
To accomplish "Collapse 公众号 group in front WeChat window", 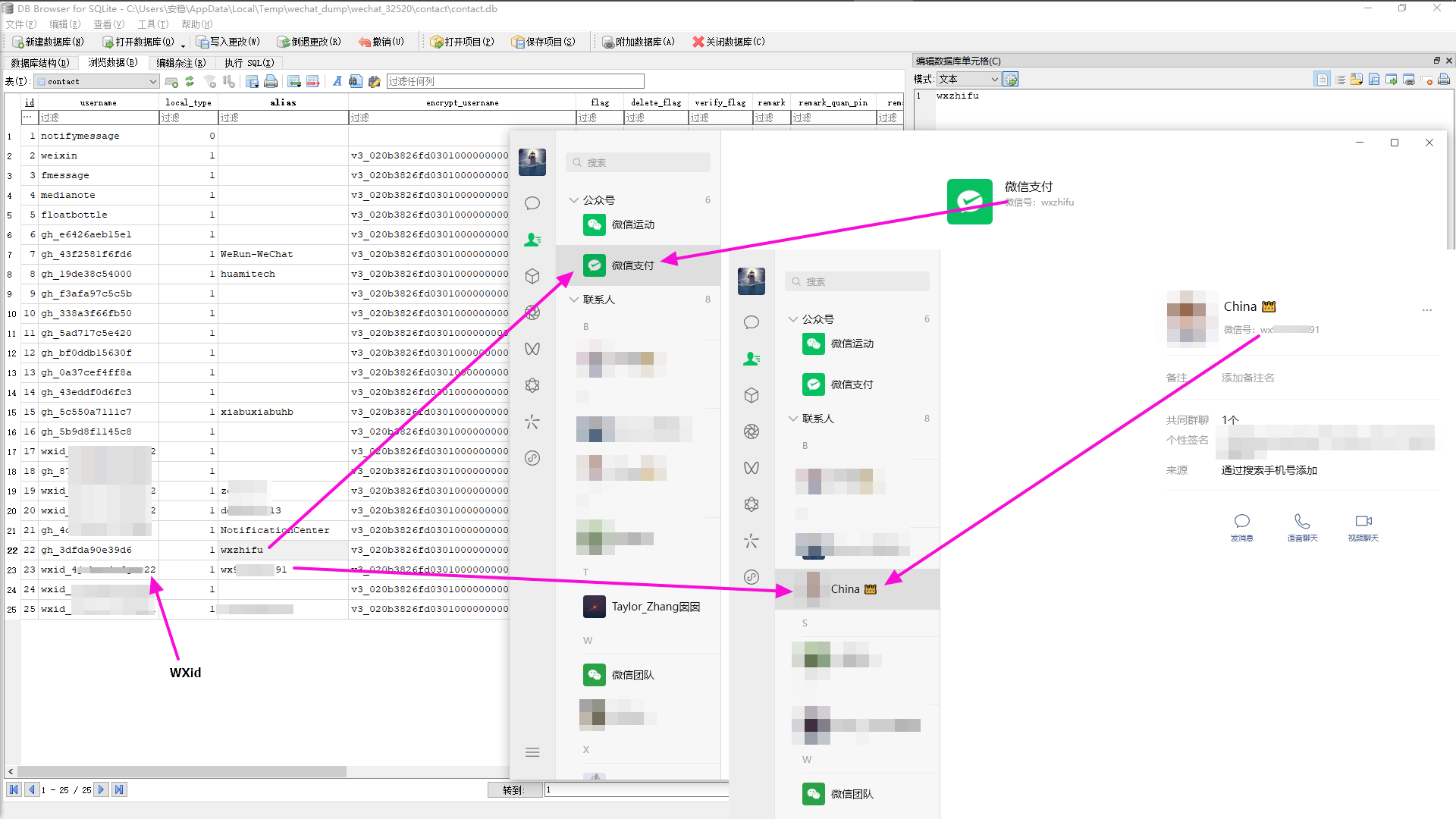I will pos(793,319).
